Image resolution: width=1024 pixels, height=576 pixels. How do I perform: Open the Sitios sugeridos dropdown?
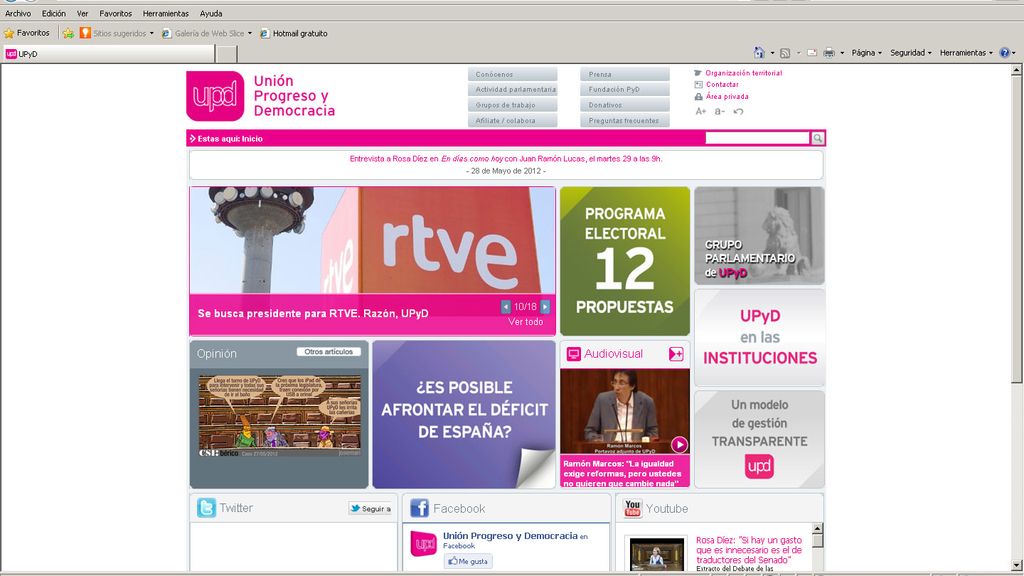tap(152, 33)
